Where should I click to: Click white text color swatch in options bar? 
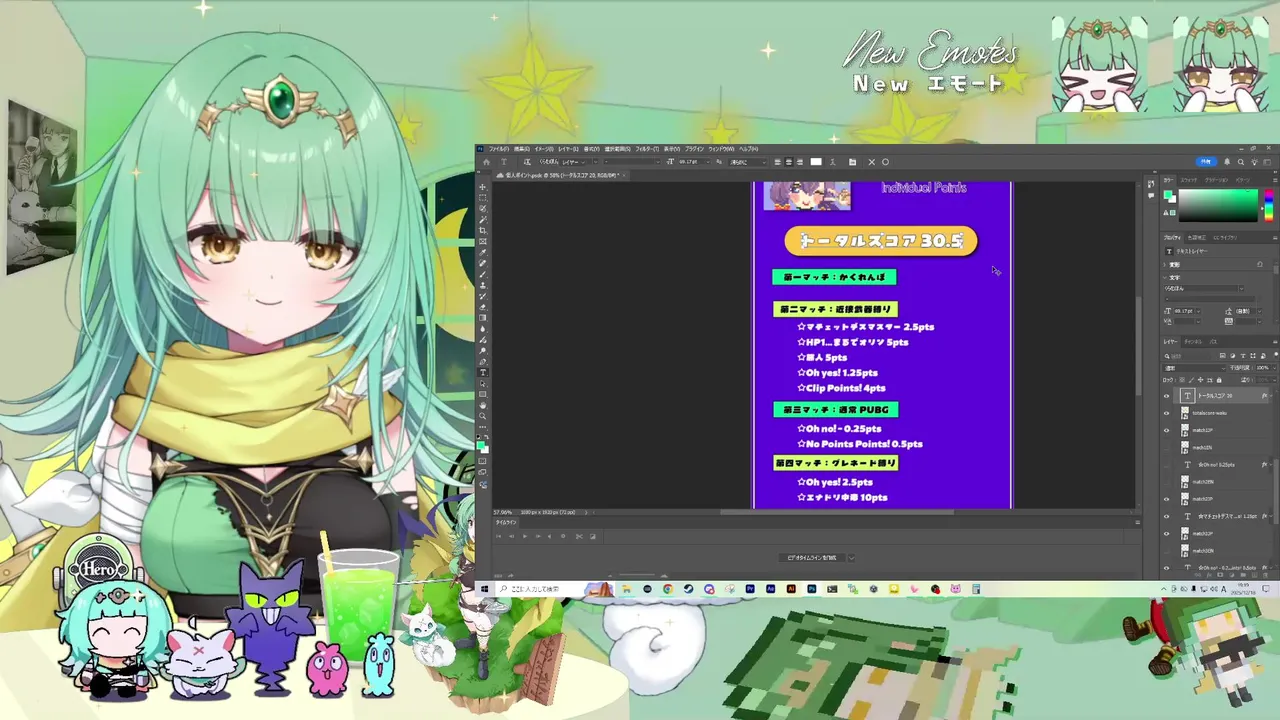tap(816, 162)
